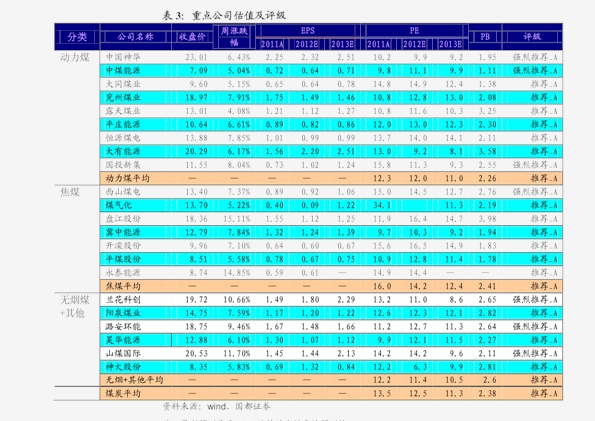Select the EPS group header
This screenshot has width=595, height=421.
point(308,31)
